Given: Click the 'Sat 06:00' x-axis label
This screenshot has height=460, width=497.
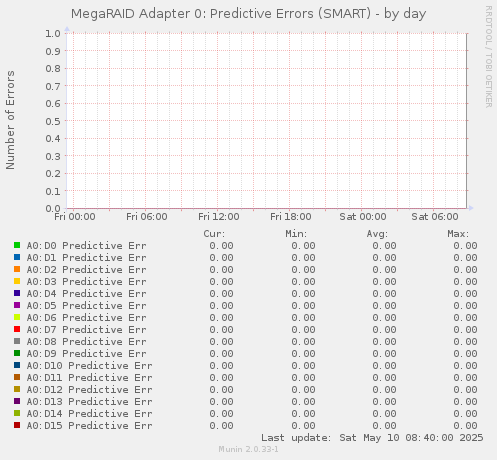Looking at the screenshot, I should click(435, 217).
